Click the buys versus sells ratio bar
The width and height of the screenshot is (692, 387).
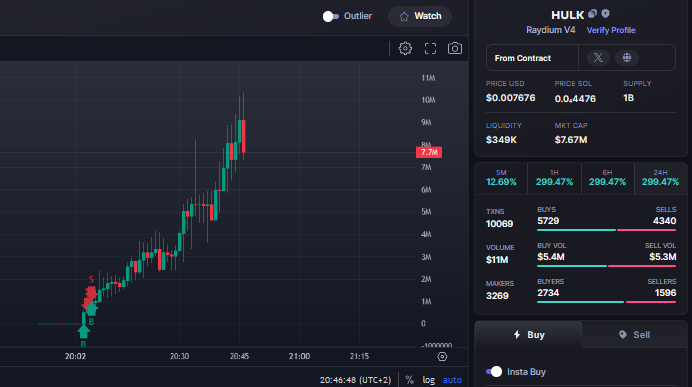pos(606,230)
